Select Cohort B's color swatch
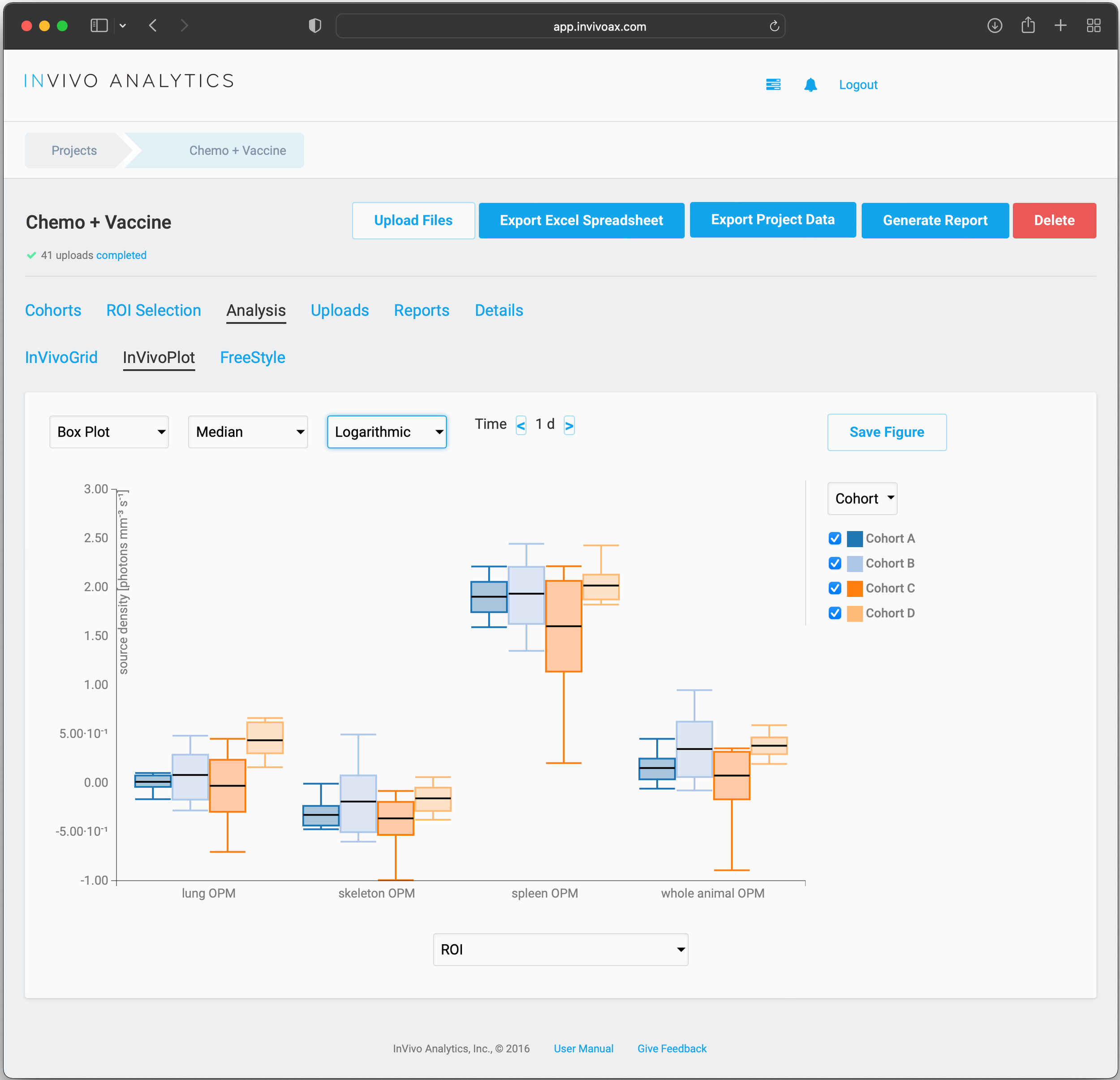The image size is (1120, 1080). click(854, 563)
